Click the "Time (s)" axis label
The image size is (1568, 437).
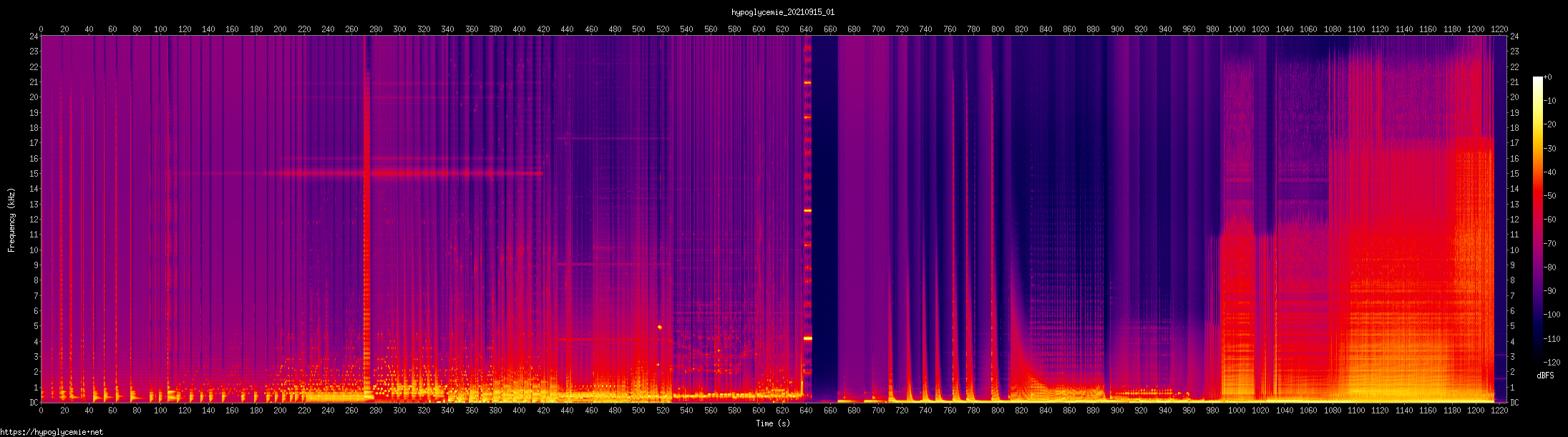click(x=773, y=423)
